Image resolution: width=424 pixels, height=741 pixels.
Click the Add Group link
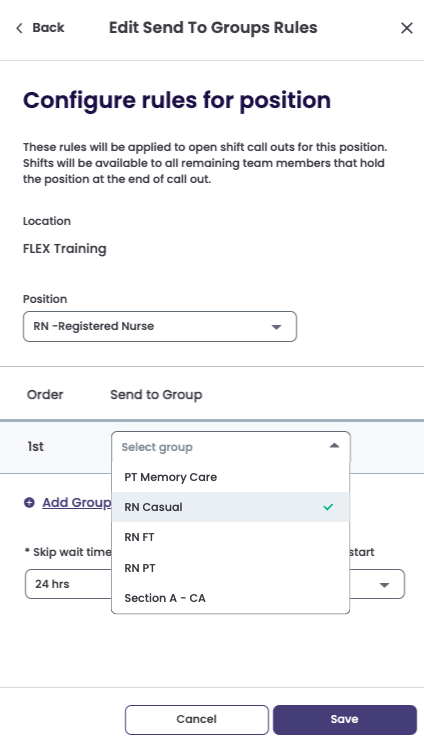[x=77, y=502]
